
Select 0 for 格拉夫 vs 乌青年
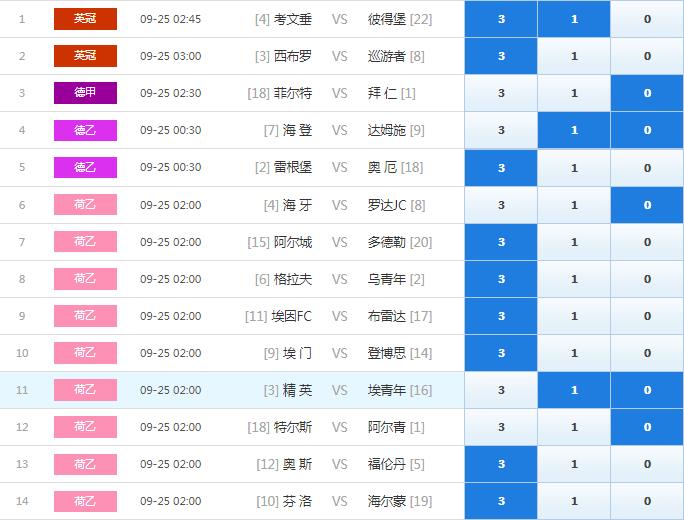click(x=647, y=279)
